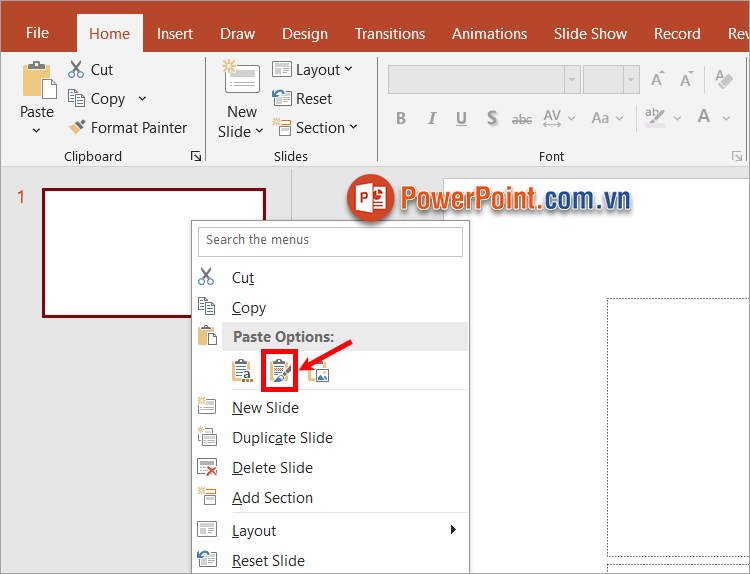Viewport: 750px width, 574px height.
Task: Switch to the Draw tab
Action: (237, 33)
